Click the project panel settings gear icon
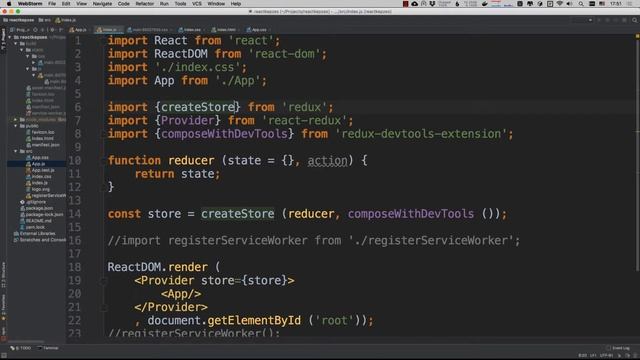 pyautogui.click(x=52, y=30)
